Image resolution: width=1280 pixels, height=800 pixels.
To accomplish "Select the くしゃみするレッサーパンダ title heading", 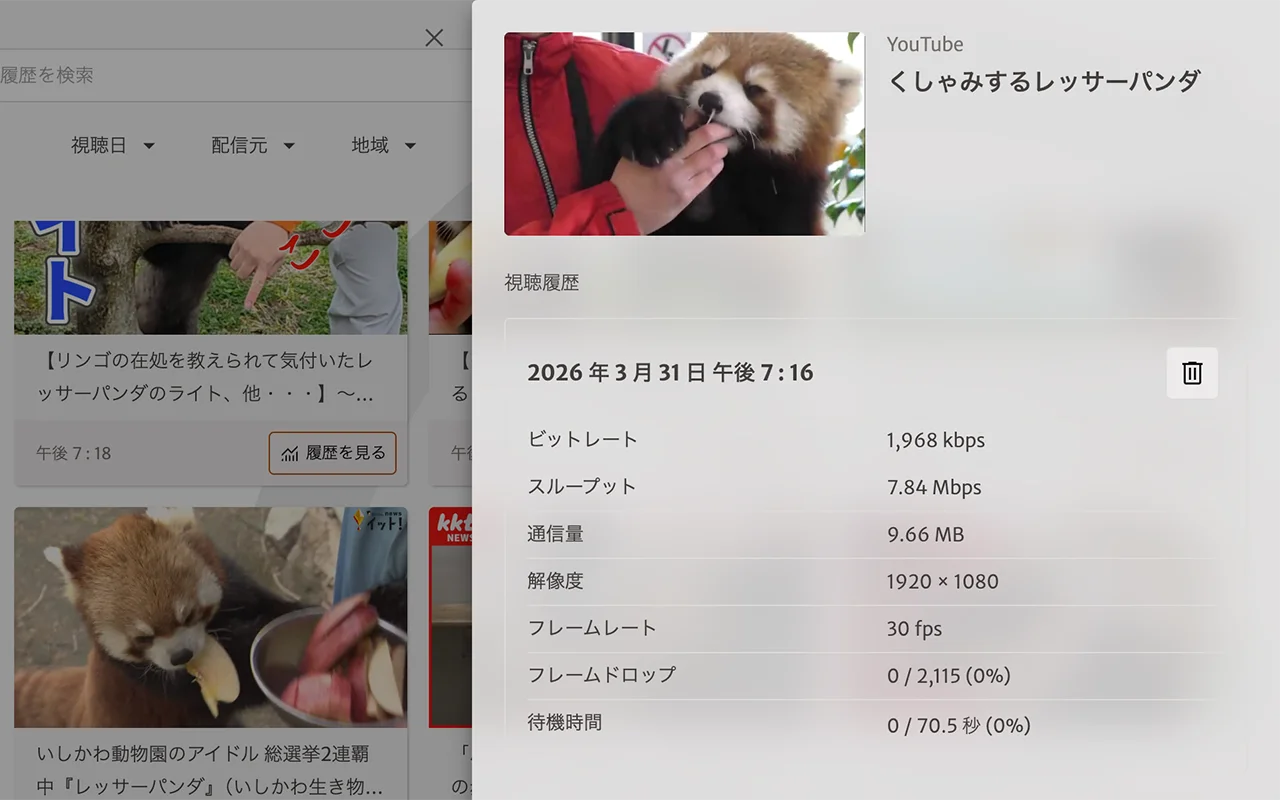I will (x=1043, y=83).
